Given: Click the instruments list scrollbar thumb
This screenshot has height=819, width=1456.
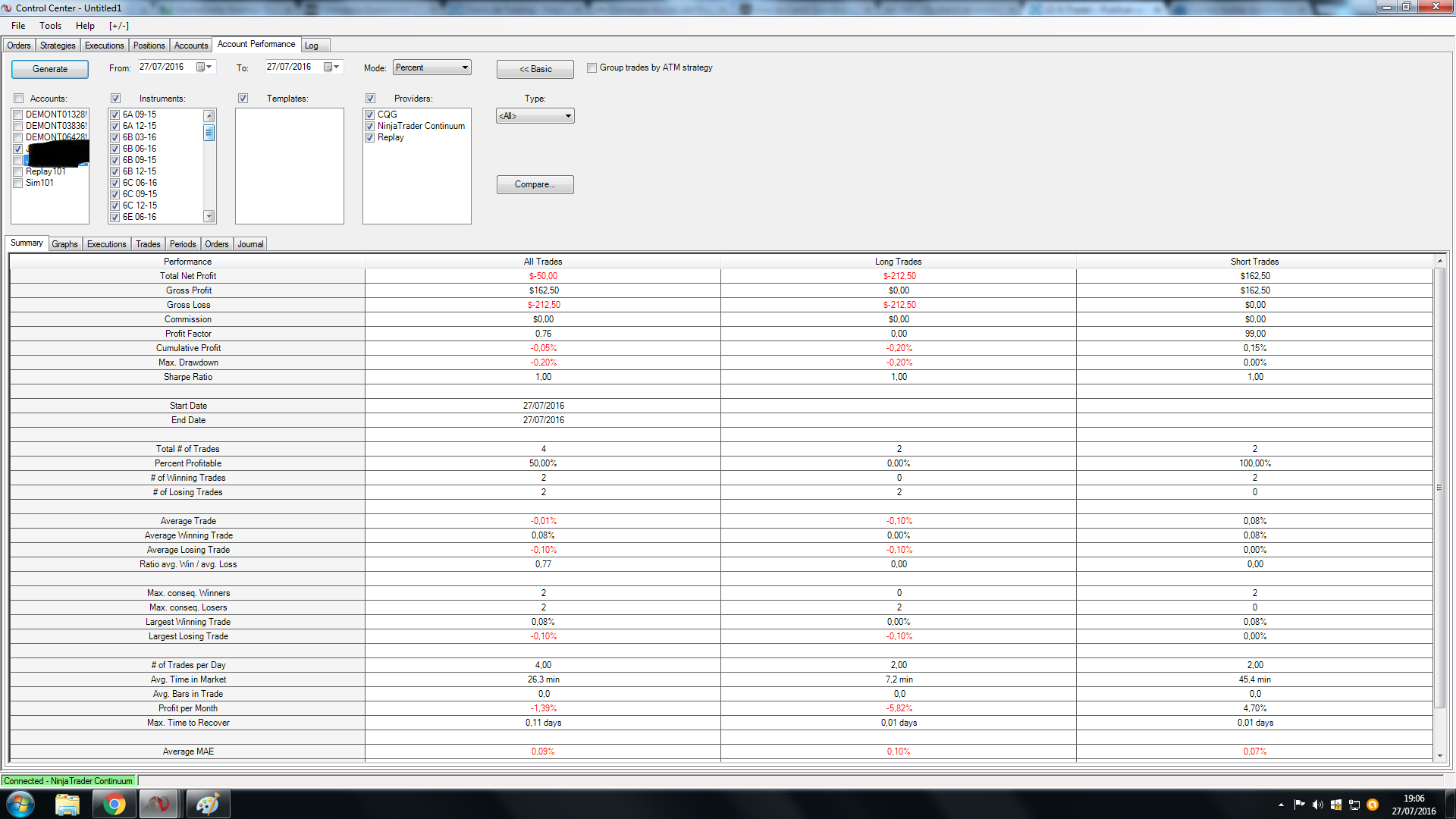Looking at the screenshot, I should coord(209,133).
